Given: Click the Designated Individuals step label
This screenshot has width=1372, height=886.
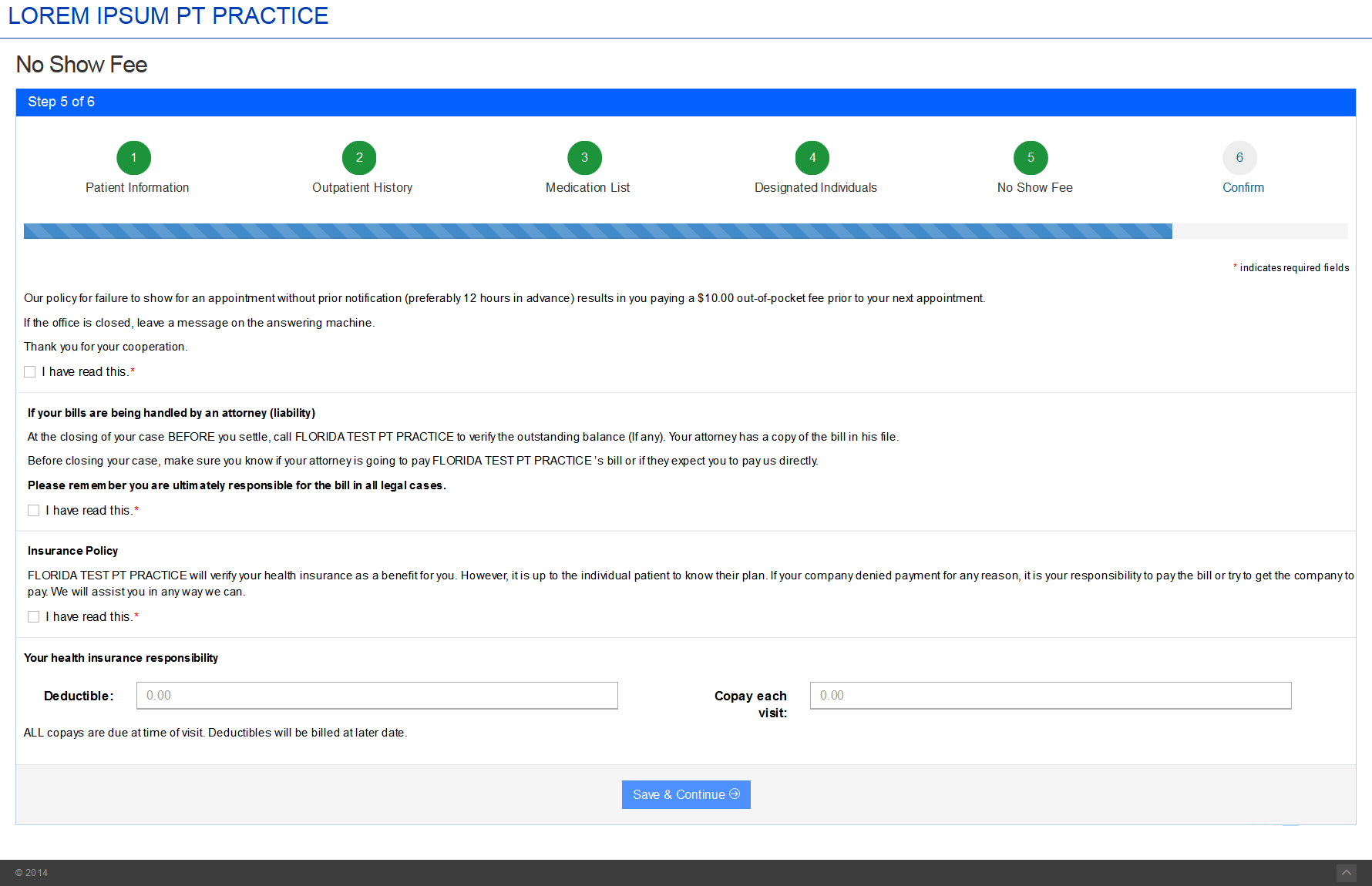Looking at the screenshot, I should pos(815,188).
